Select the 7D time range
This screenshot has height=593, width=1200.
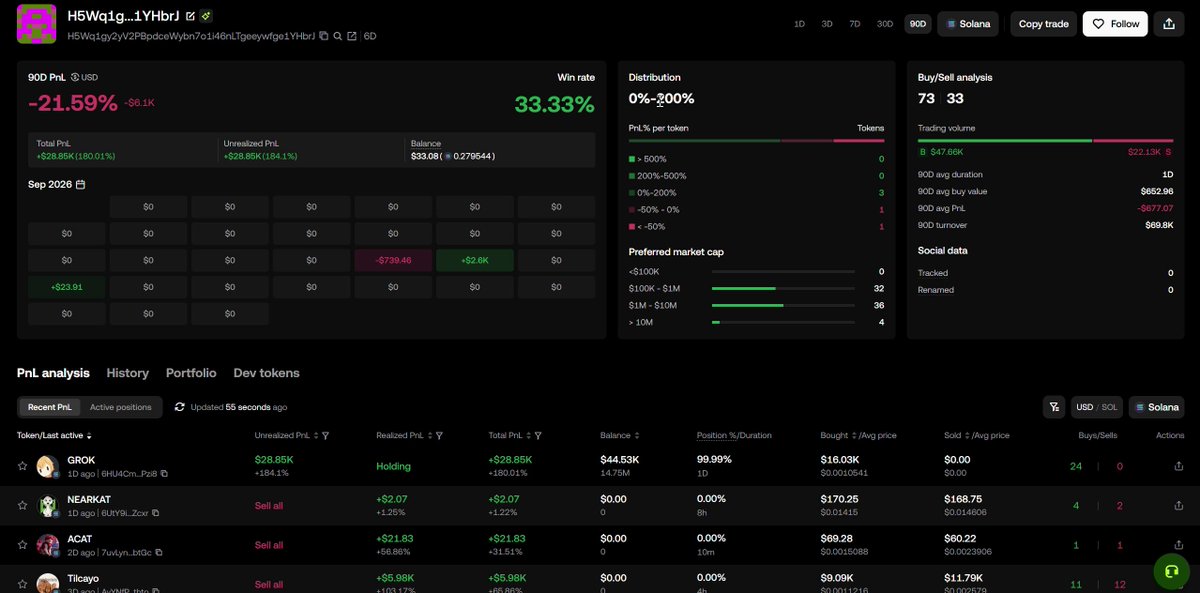[x=855, y=24]
